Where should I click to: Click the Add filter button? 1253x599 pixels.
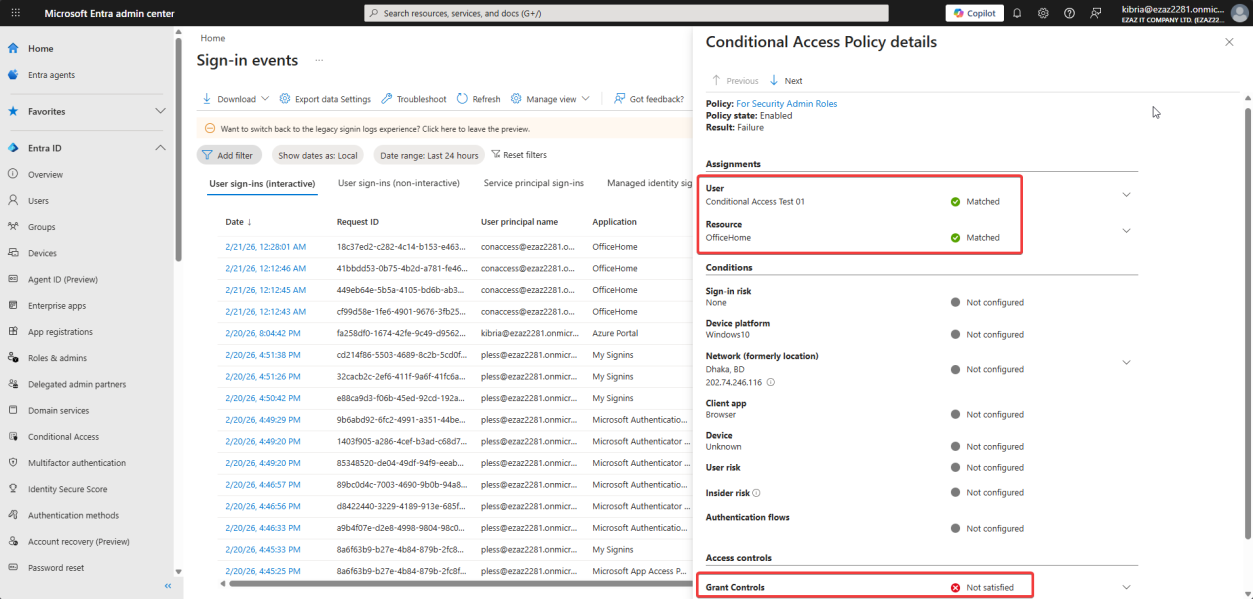tap(229, 155)
